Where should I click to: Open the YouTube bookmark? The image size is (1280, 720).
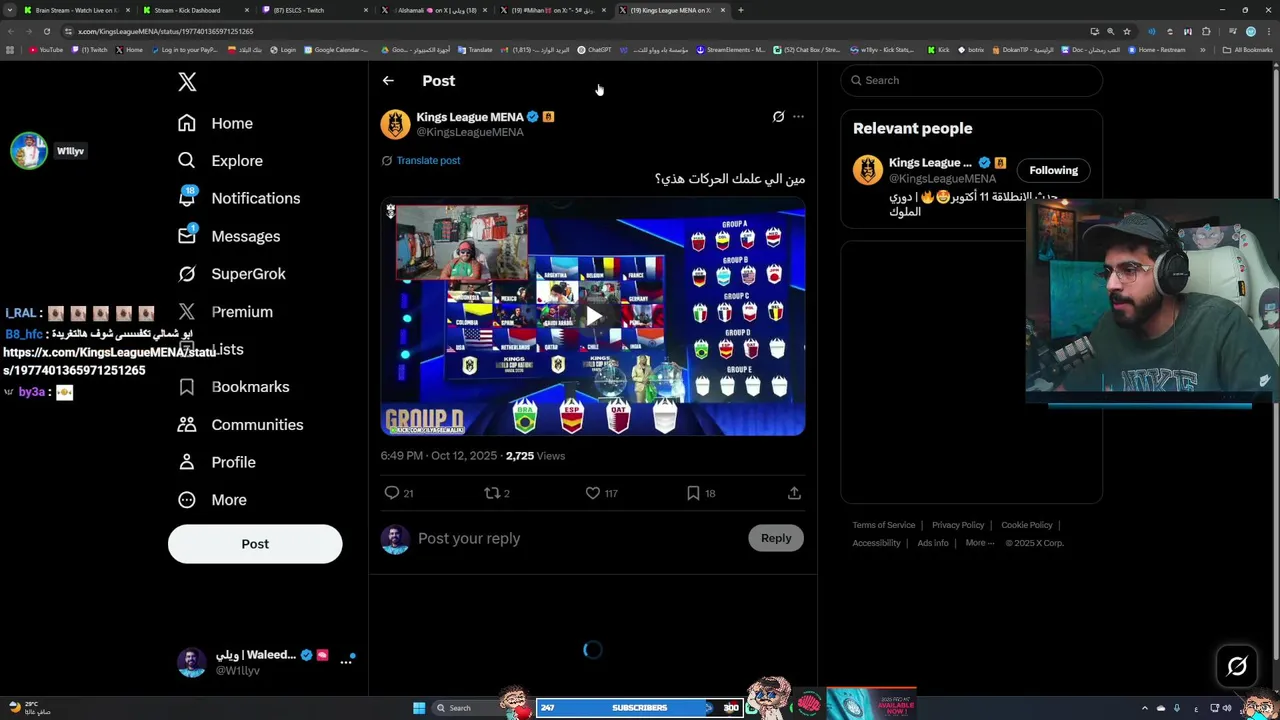[x=46, y=49]
